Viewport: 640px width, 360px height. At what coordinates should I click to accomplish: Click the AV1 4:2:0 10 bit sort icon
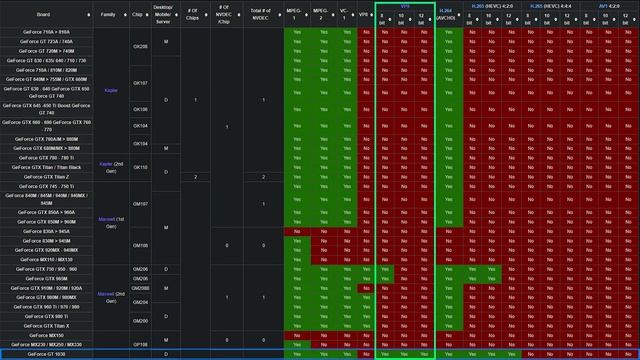614,19
